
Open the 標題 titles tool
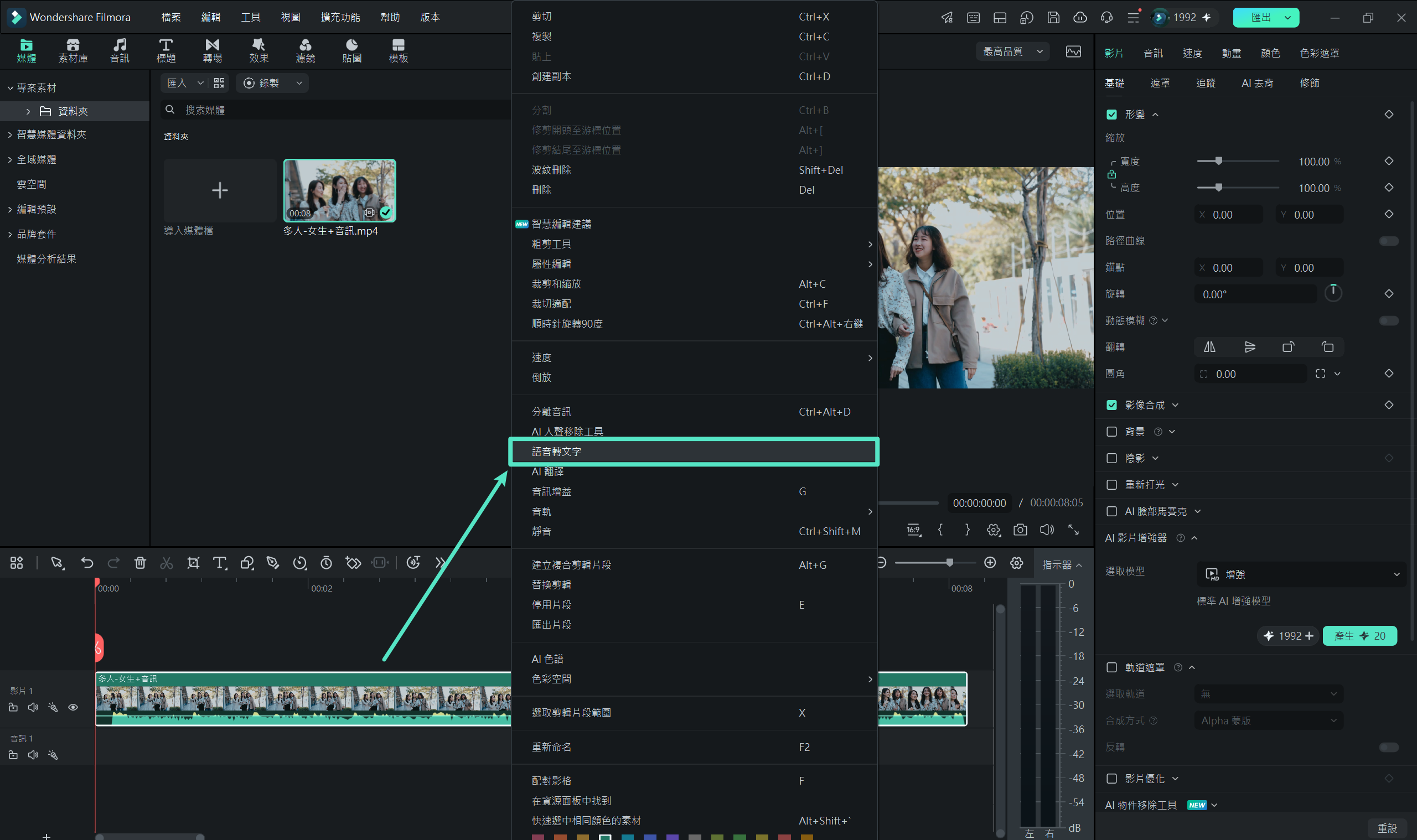click(x=166, y=50)
